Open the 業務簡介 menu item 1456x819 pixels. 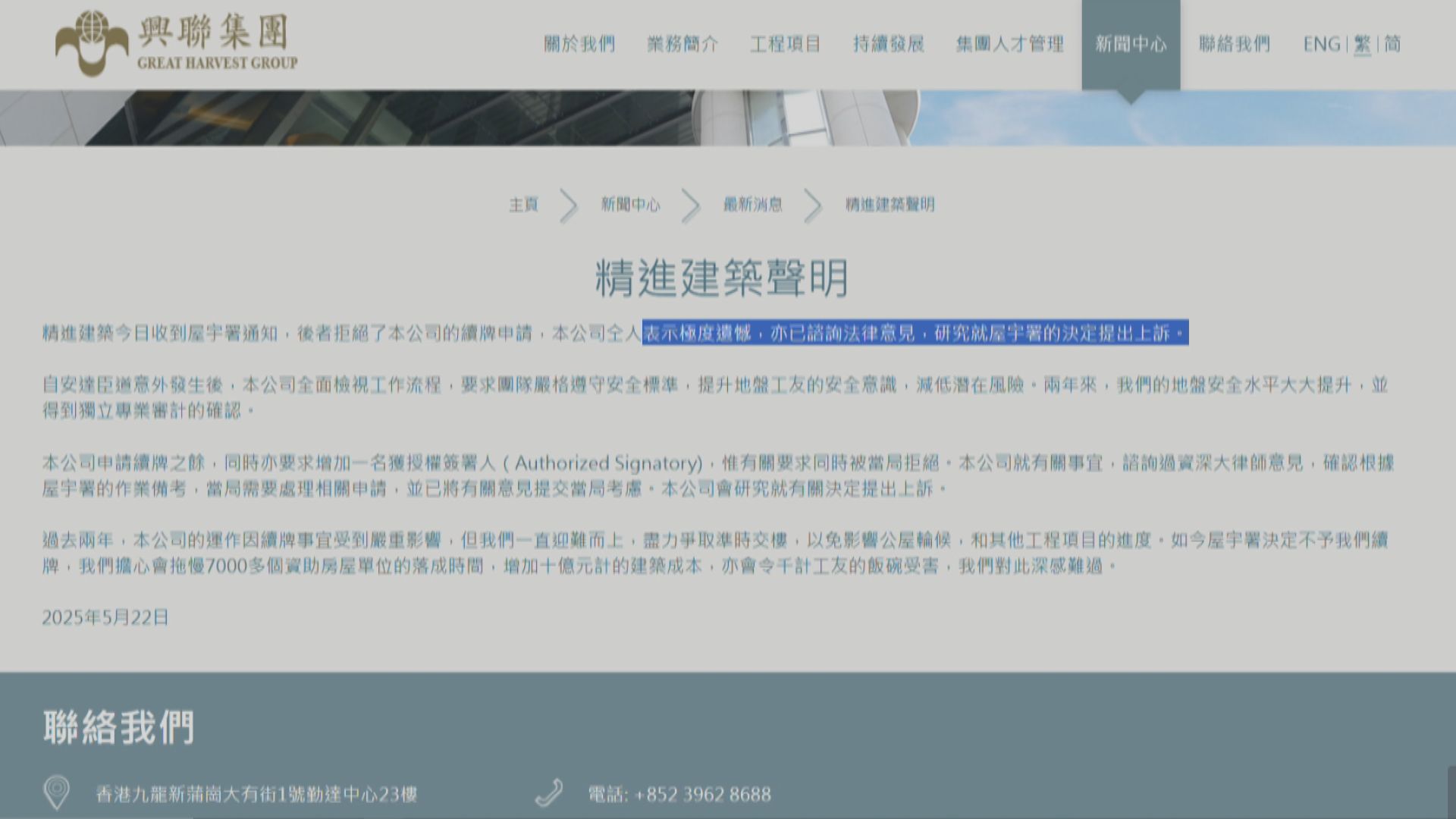click(682, 44)
